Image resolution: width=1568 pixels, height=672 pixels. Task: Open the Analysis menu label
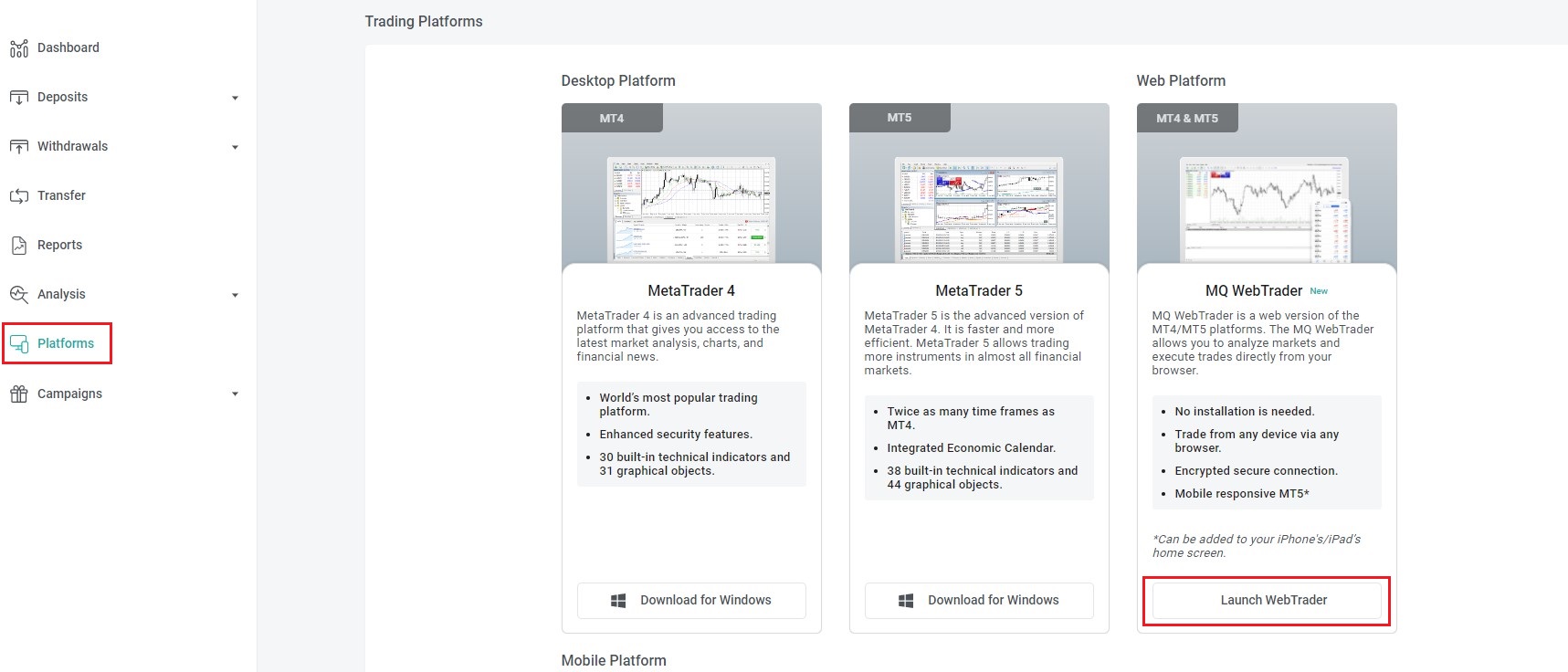pos(61,294)
